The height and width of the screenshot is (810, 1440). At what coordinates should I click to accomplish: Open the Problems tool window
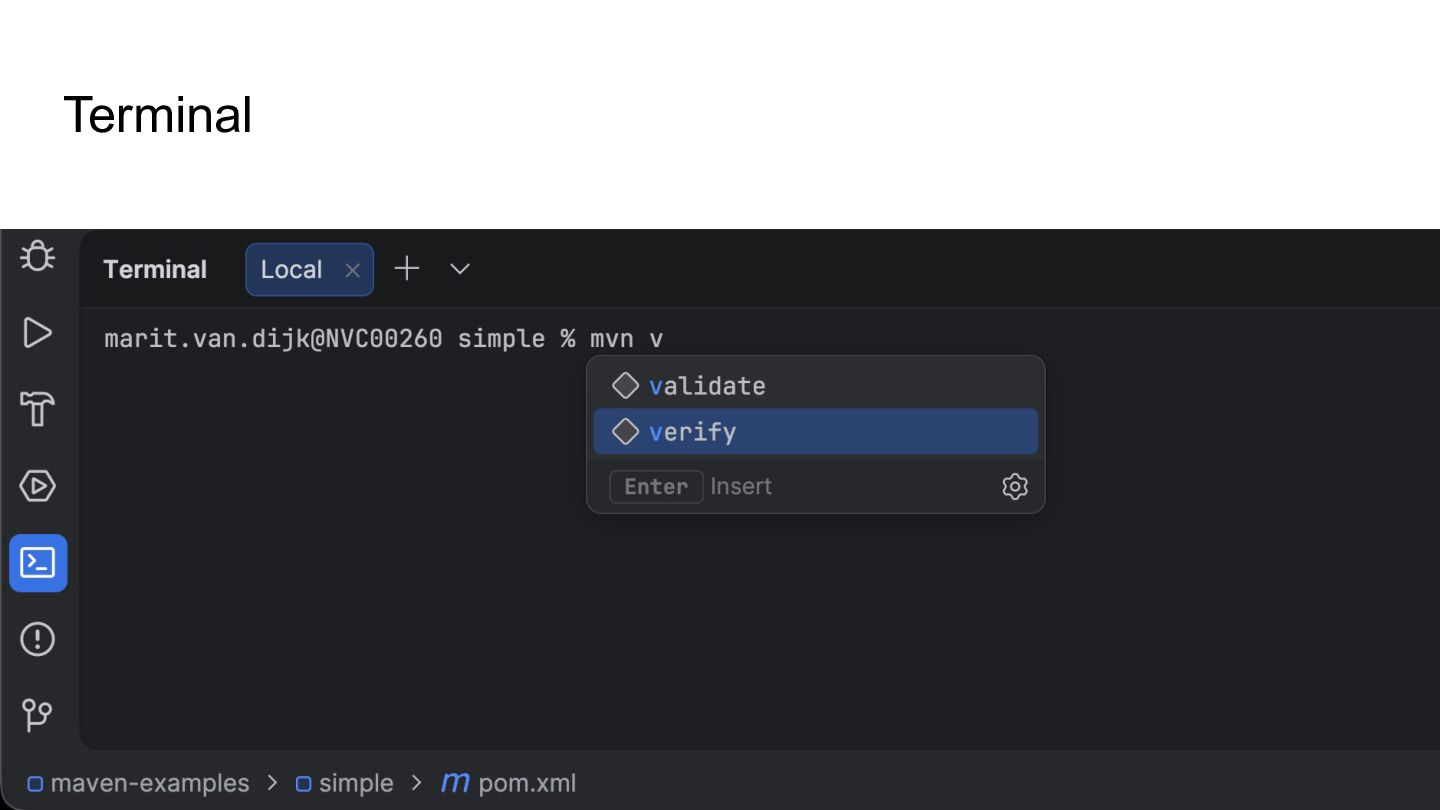click(x=37, y=639)
